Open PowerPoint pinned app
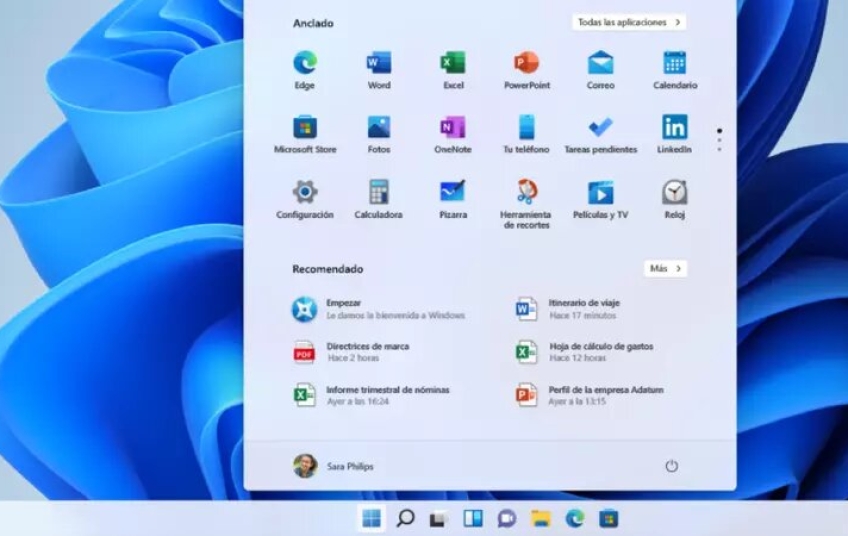The image size is (848, 536). pyautogui.click(x=526, y=64)
